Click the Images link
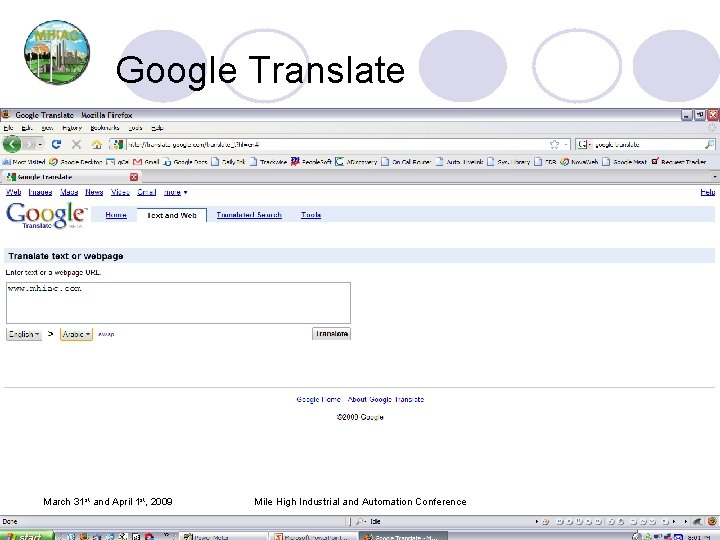 (40, 192)
